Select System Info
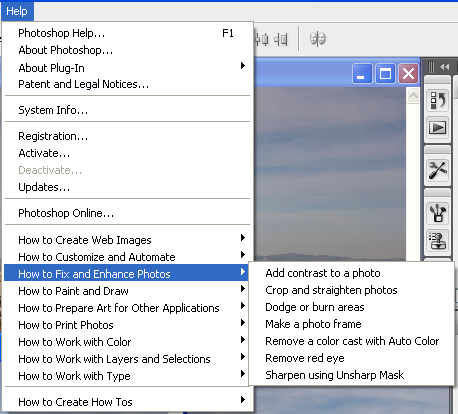The image size is (458, 414). pos(127,110)
